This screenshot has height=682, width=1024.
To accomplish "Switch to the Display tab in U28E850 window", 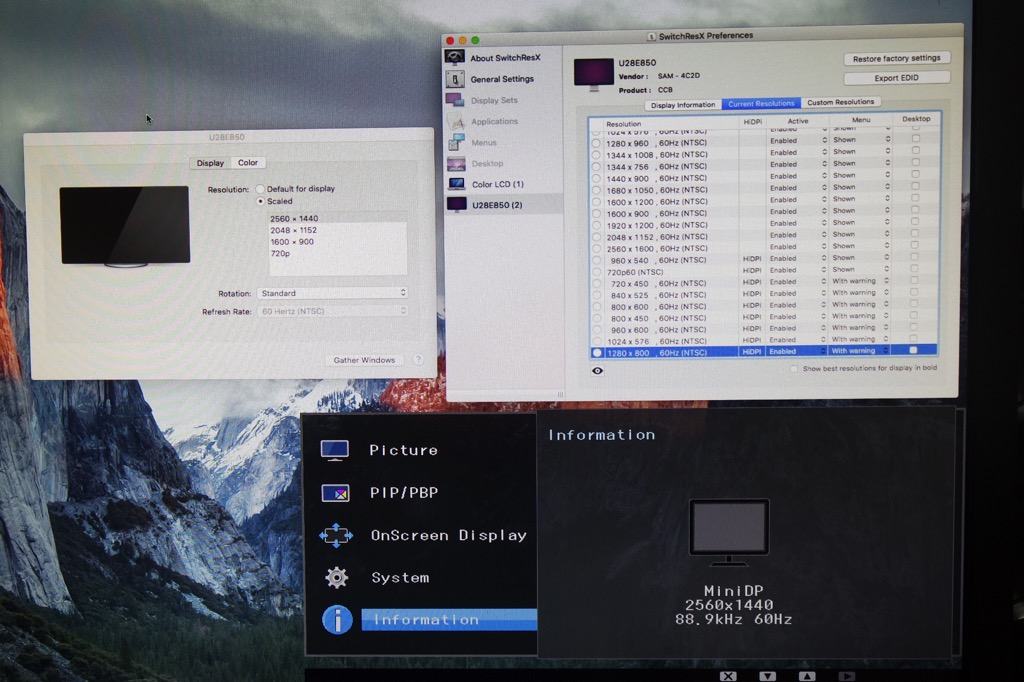I will pos(210,163).
